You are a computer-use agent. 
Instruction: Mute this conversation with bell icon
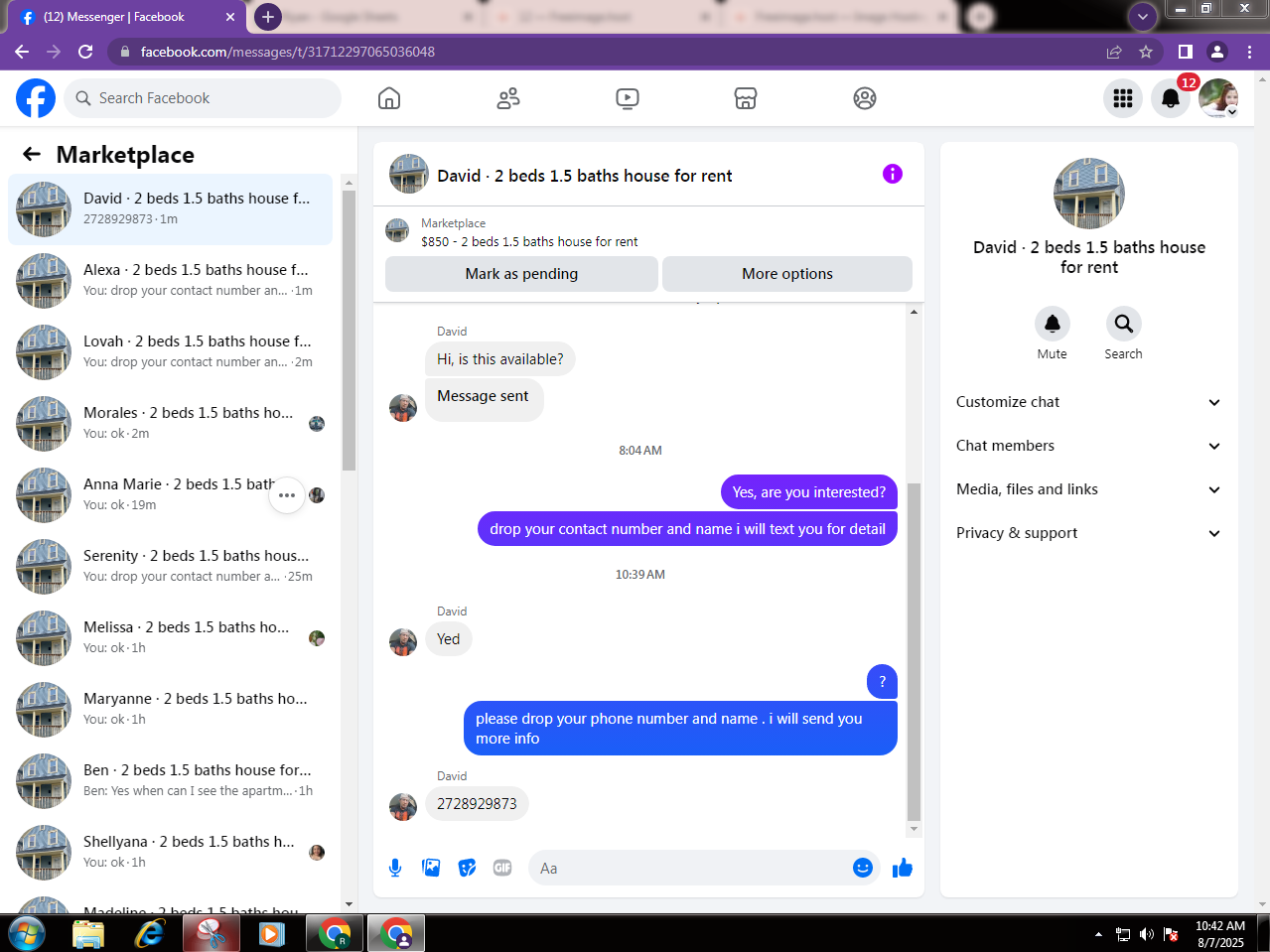click(1053, 324)
